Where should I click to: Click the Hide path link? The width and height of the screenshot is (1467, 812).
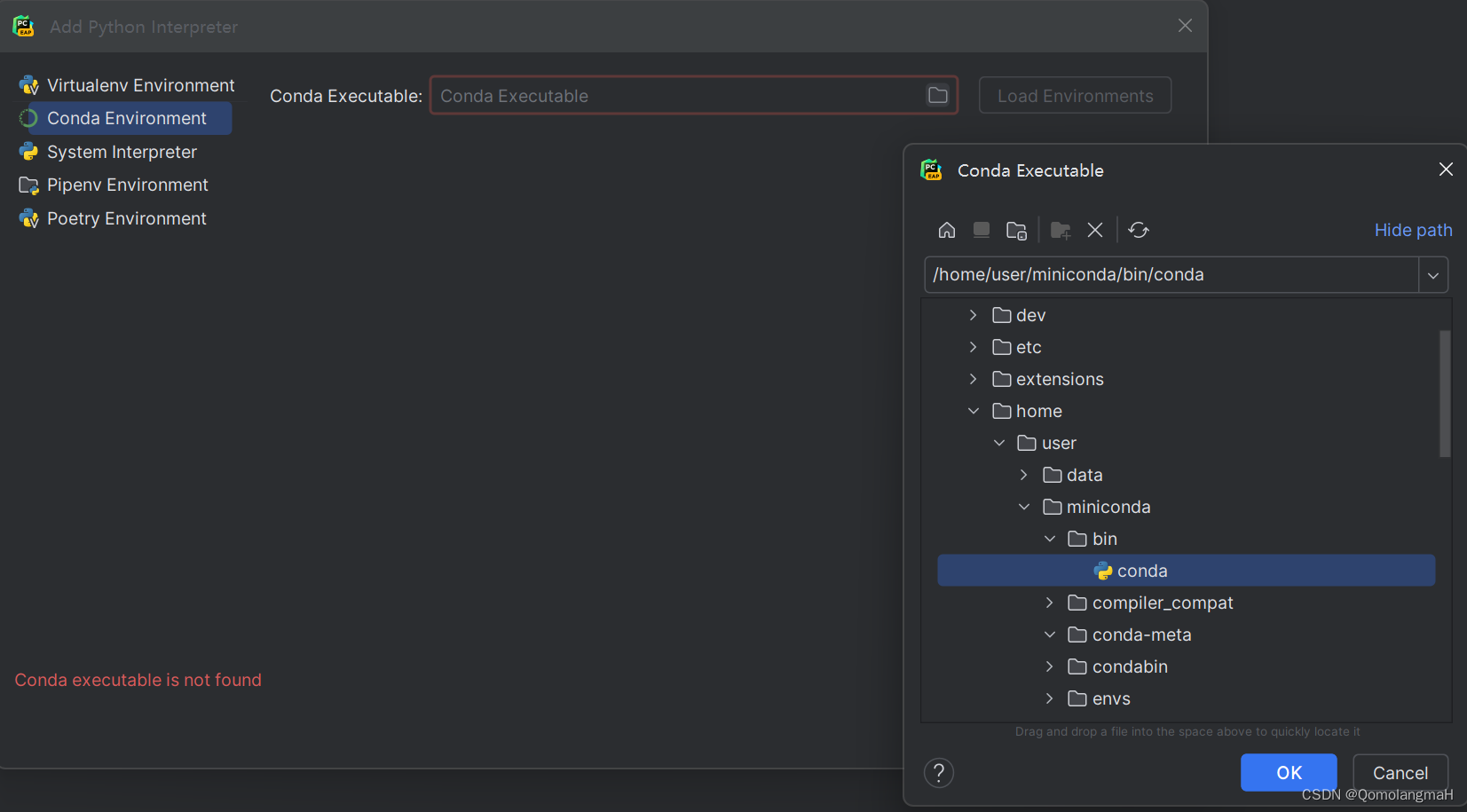[1412, 230]
